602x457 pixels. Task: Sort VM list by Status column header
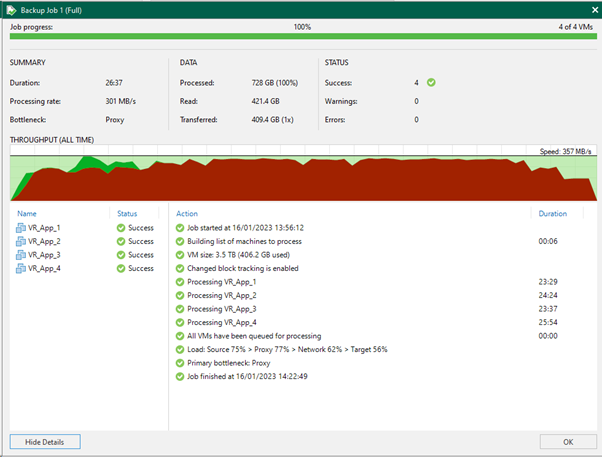click(x=127, y=214)
